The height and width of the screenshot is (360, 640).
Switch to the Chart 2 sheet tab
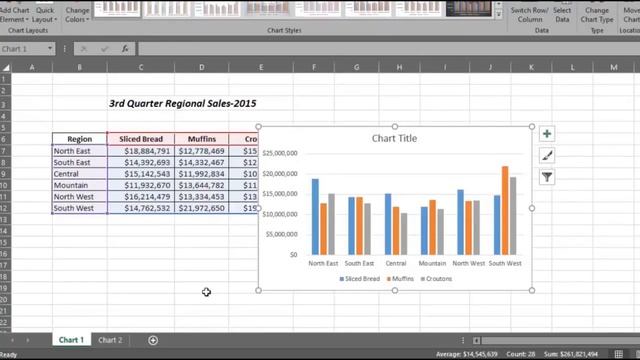tap(110, 340)
